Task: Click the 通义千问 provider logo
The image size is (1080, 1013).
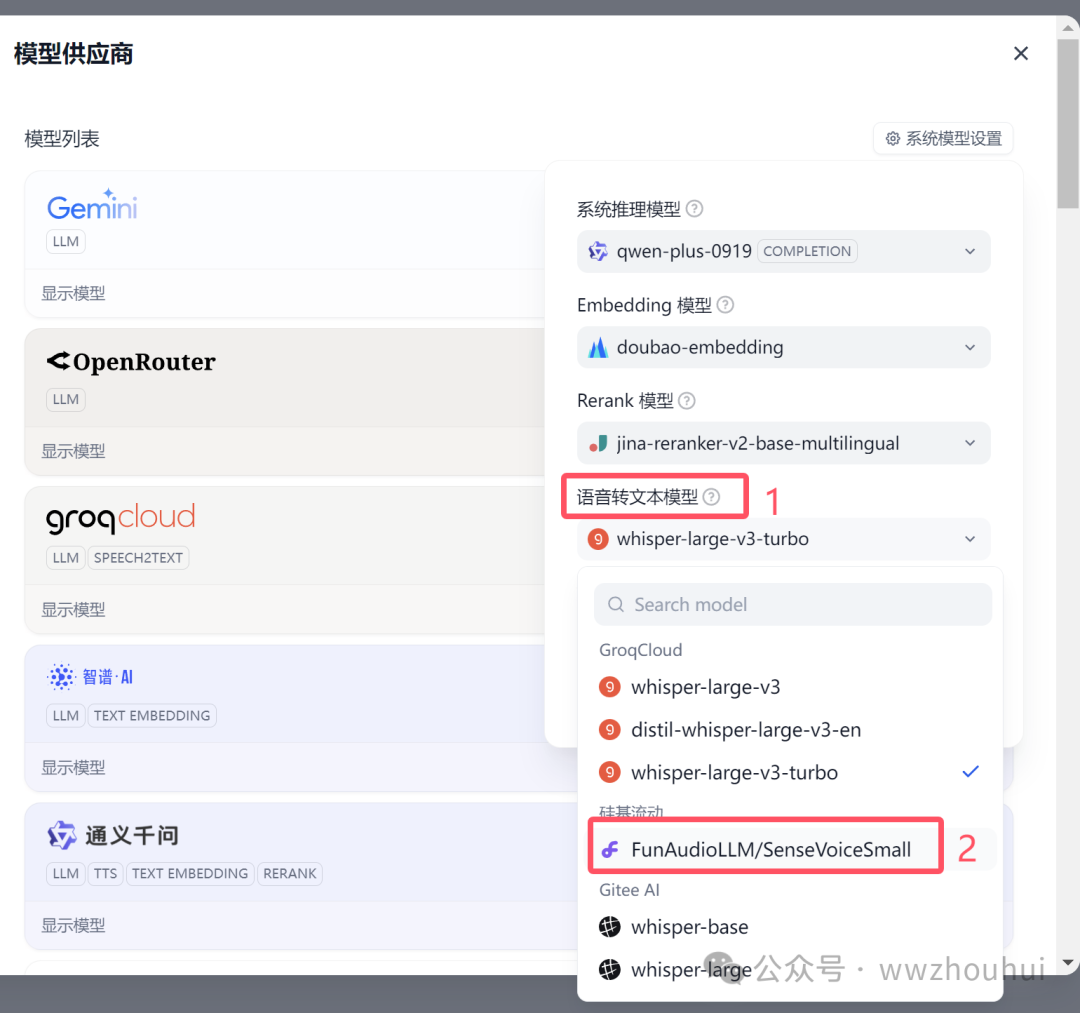Action: (x=113, y=835)
